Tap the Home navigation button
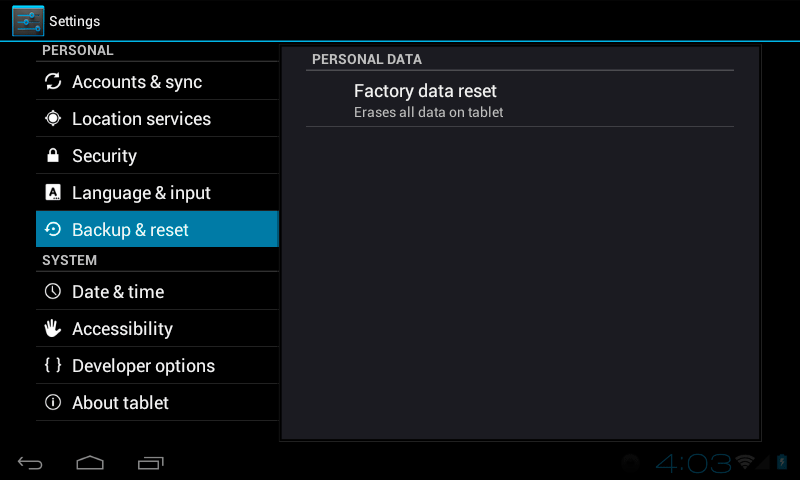This screenshot has width=800, height=480. coord(90,462)
